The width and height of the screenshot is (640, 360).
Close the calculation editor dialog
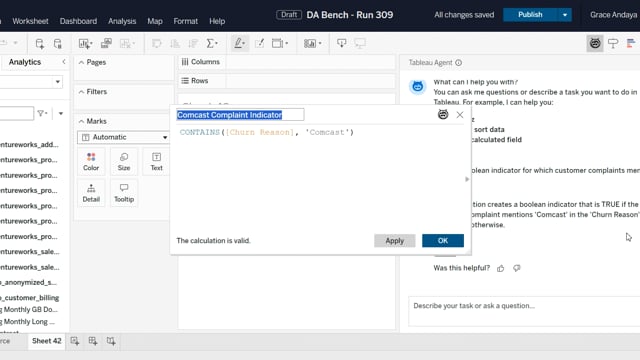460,115
